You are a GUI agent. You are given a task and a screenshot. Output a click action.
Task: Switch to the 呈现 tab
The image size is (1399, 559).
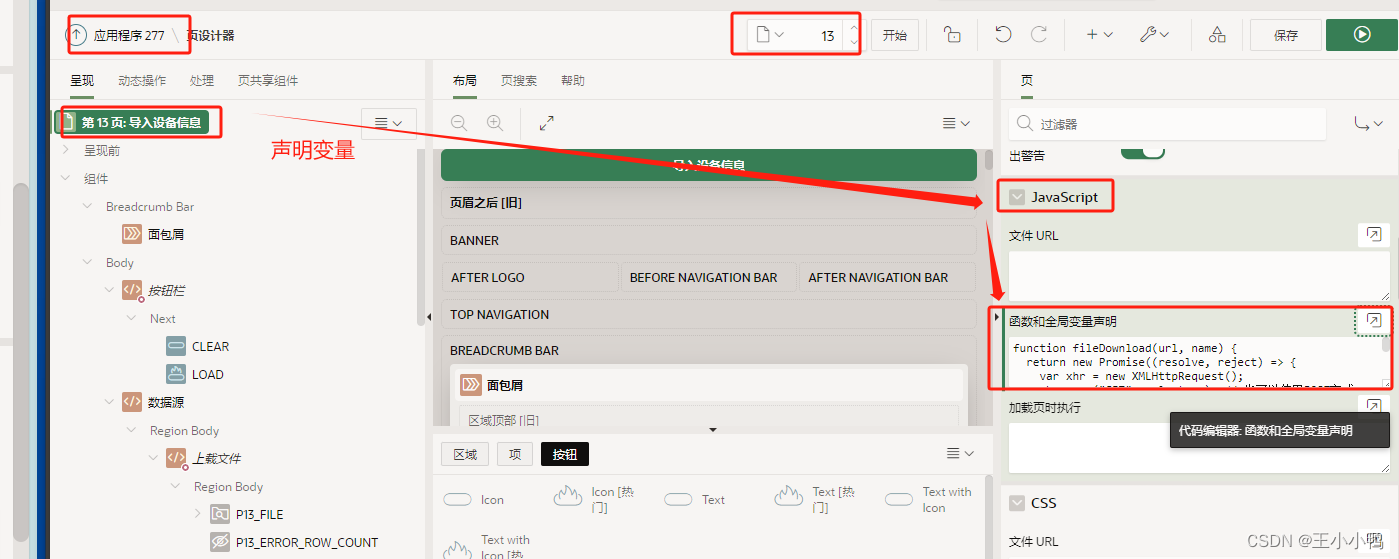click(82, 80)
